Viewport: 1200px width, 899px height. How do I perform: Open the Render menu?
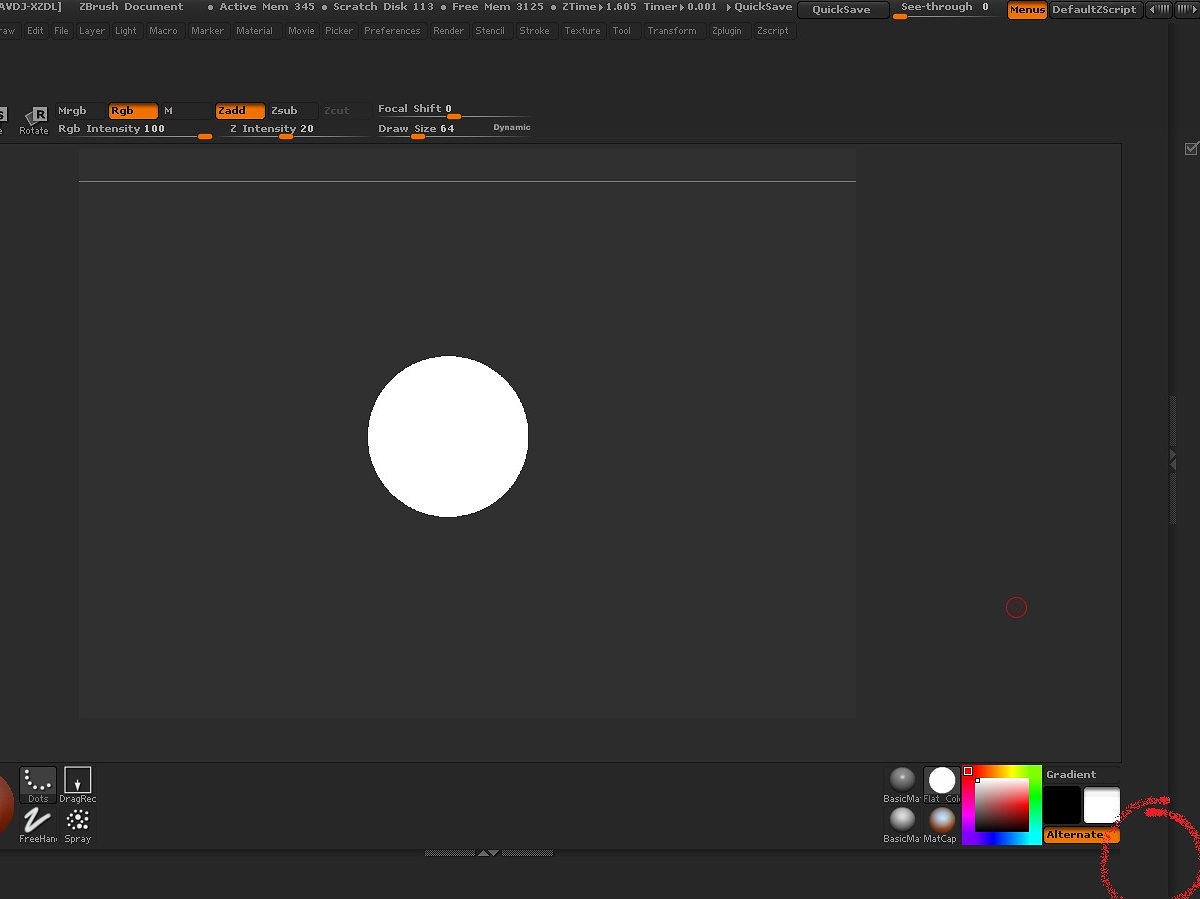[x=448, y=31]
